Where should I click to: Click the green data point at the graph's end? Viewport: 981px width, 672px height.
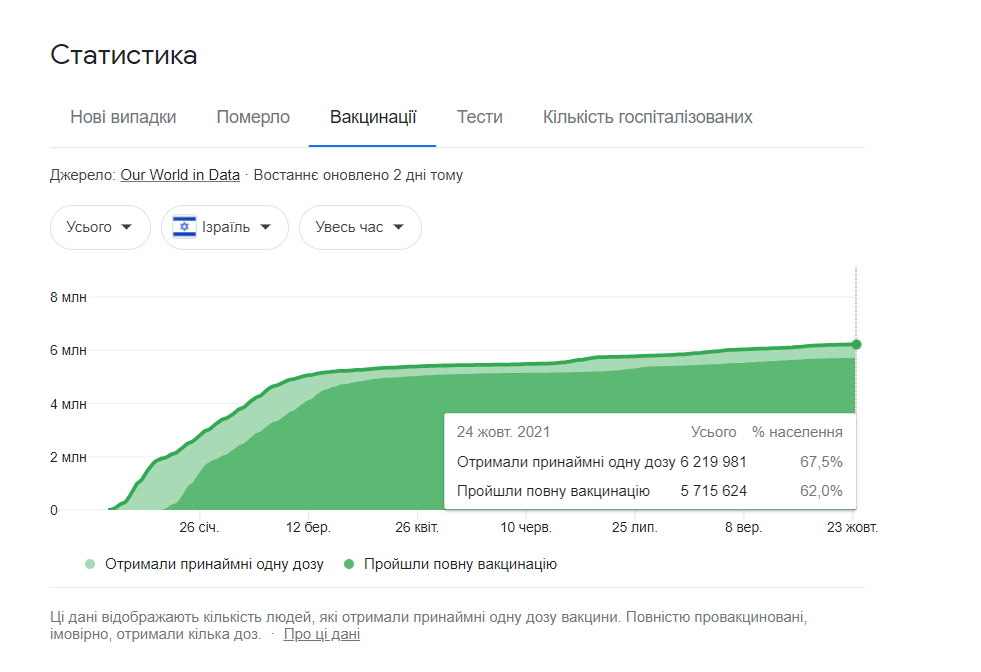[x=856, y=344]
